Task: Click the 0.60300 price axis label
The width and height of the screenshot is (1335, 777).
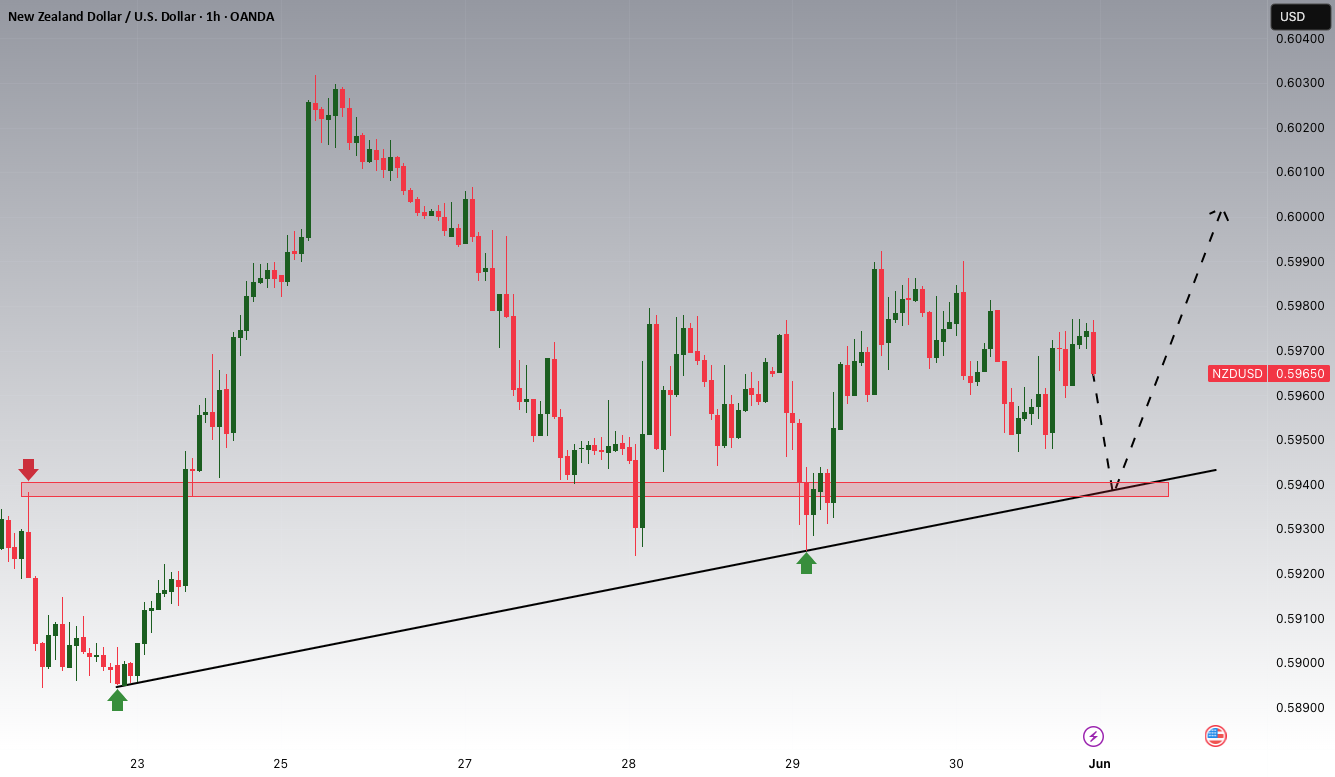Action: 1300,83
